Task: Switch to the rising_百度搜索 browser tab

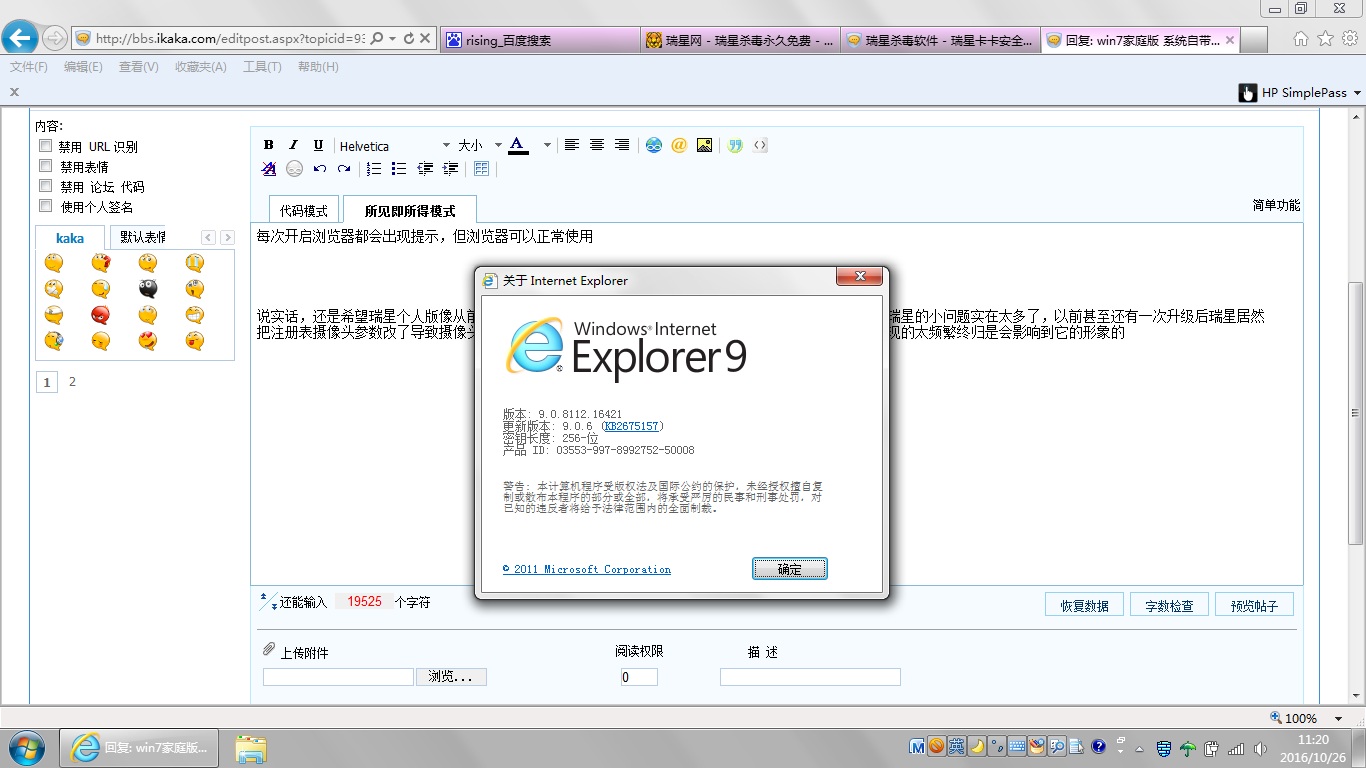Action: click(540, 40)
